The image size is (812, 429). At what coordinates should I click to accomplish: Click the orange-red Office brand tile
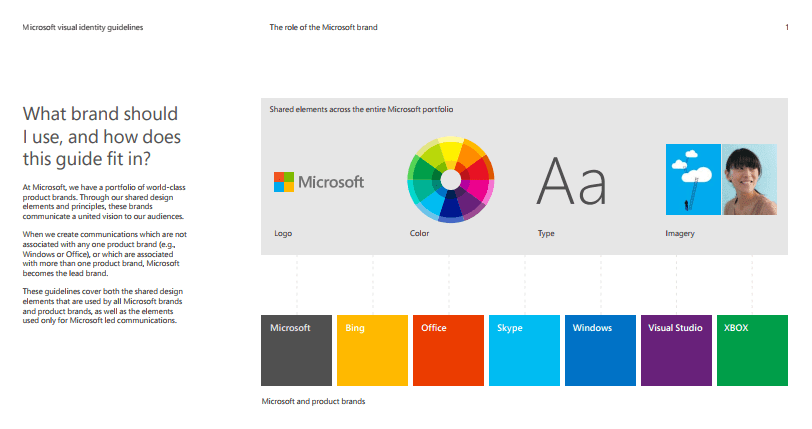tap(448, 350)
